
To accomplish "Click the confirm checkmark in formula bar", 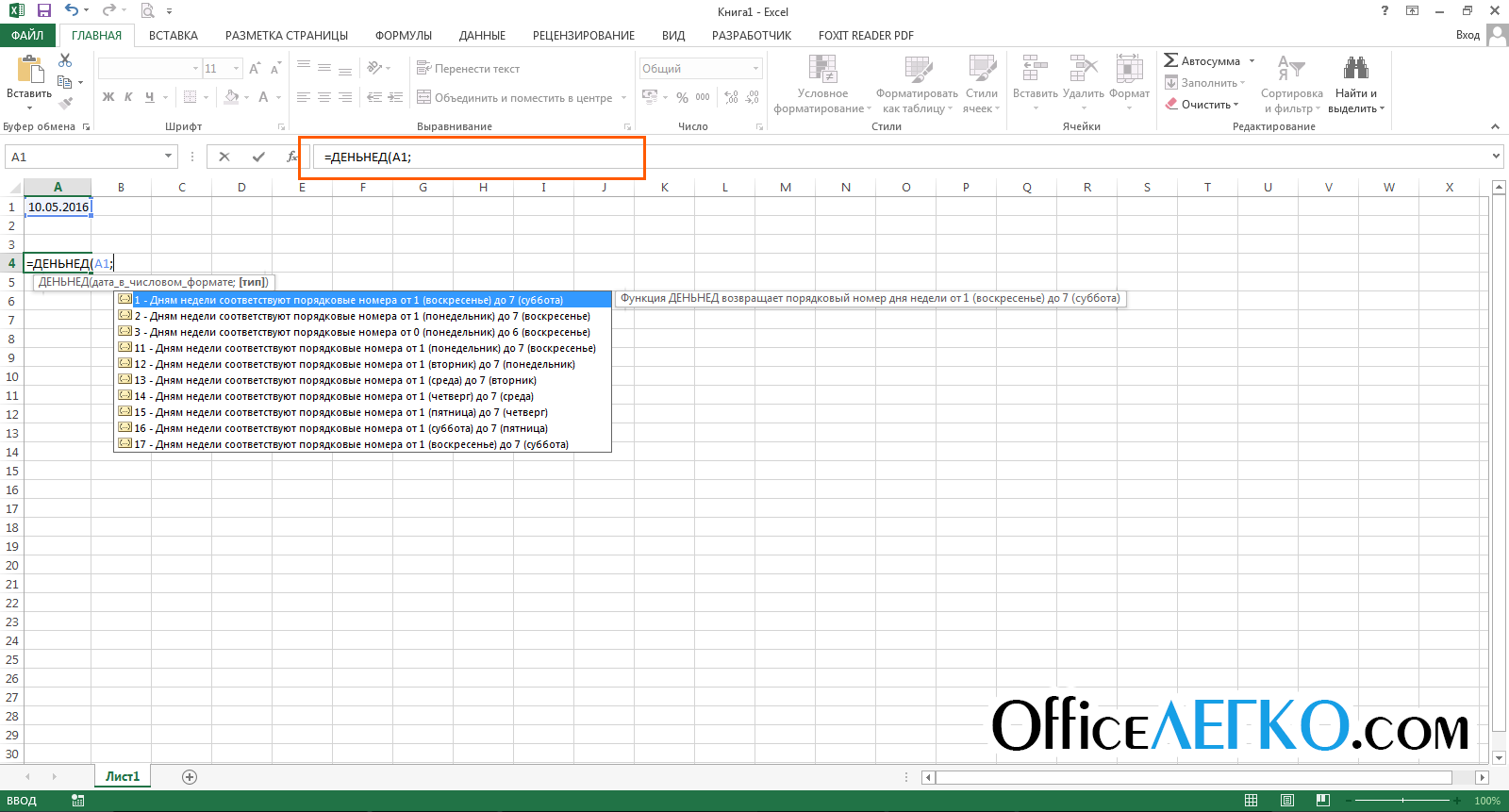I will pyautogui.click(x=258, y=157).
